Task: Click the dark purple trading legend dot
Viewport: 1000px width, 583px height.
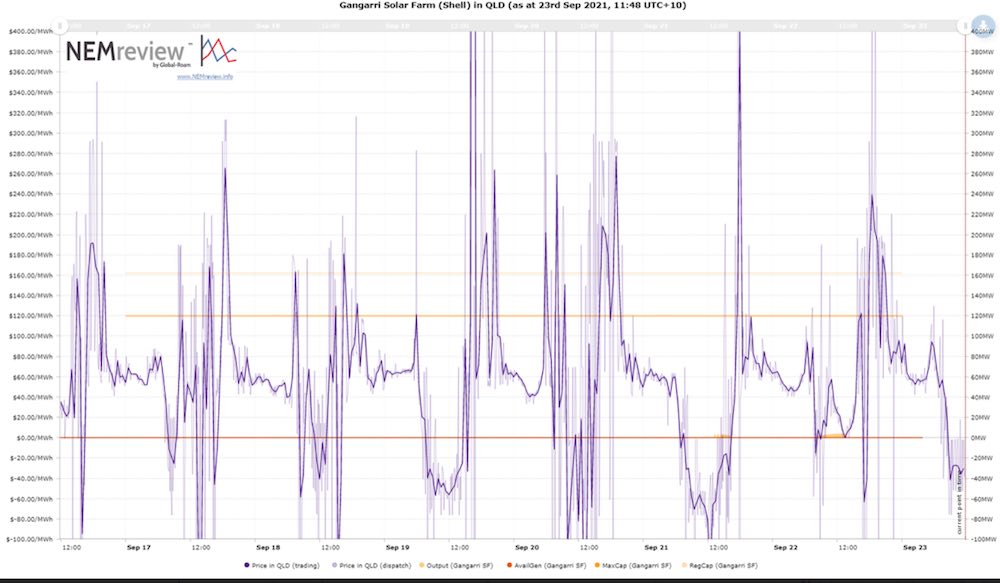Action: 247,566
